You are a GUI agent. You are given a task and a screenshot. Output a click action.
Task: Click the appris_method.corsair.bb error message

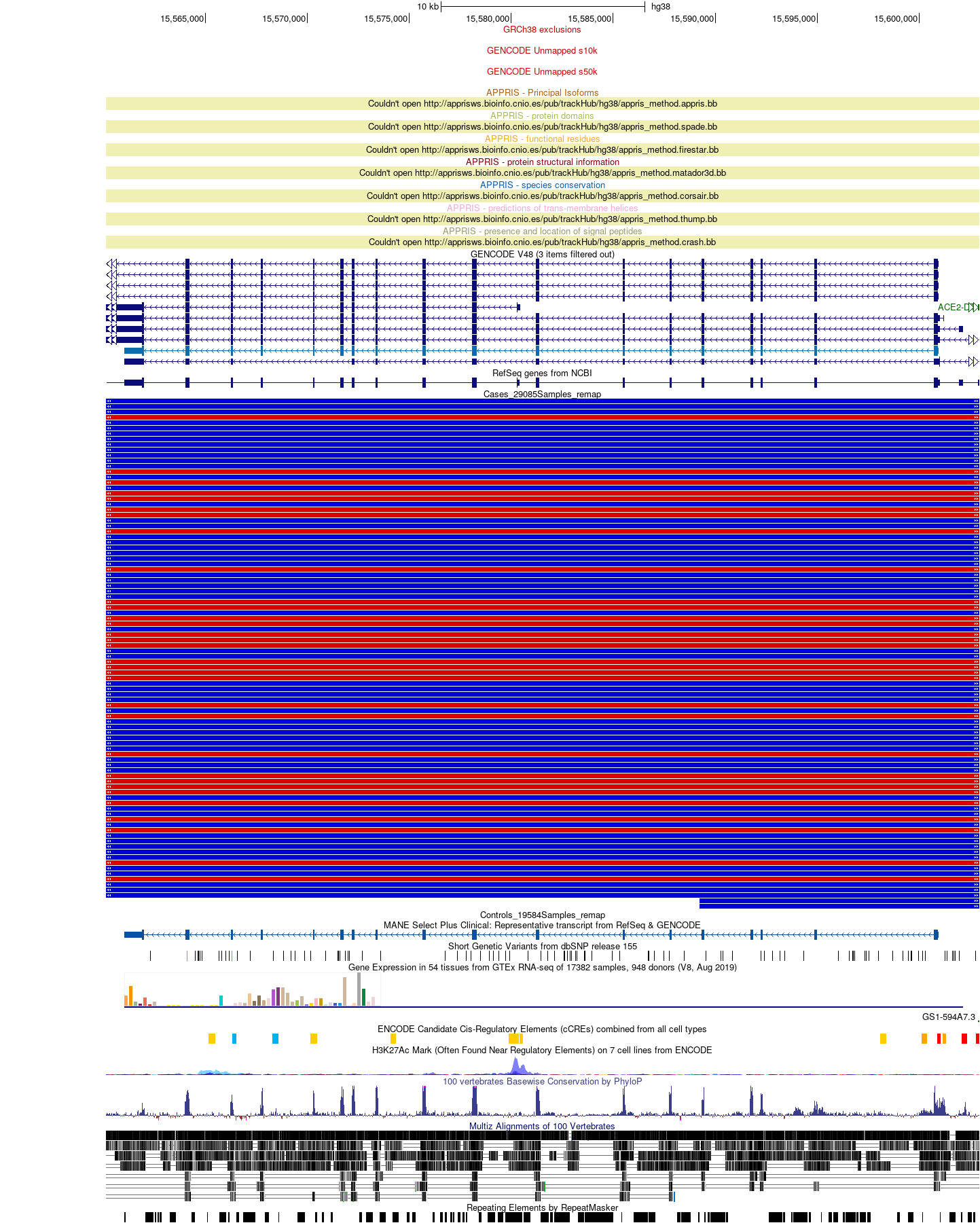[542, 196]
